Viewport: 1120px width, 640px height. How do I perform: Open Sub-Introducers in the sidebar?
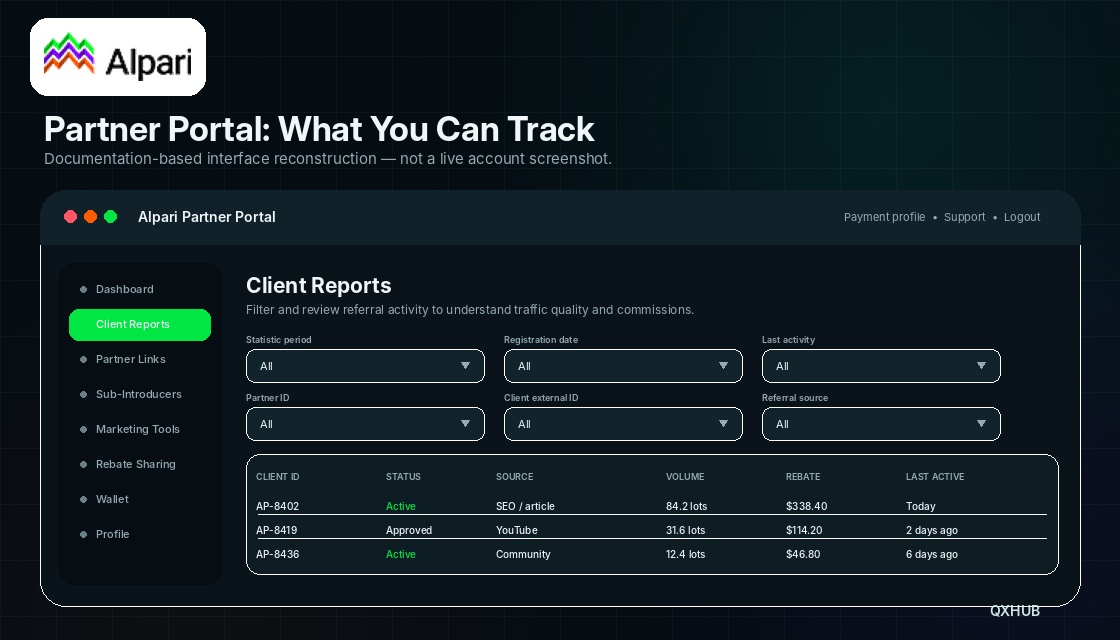point(140,394)
